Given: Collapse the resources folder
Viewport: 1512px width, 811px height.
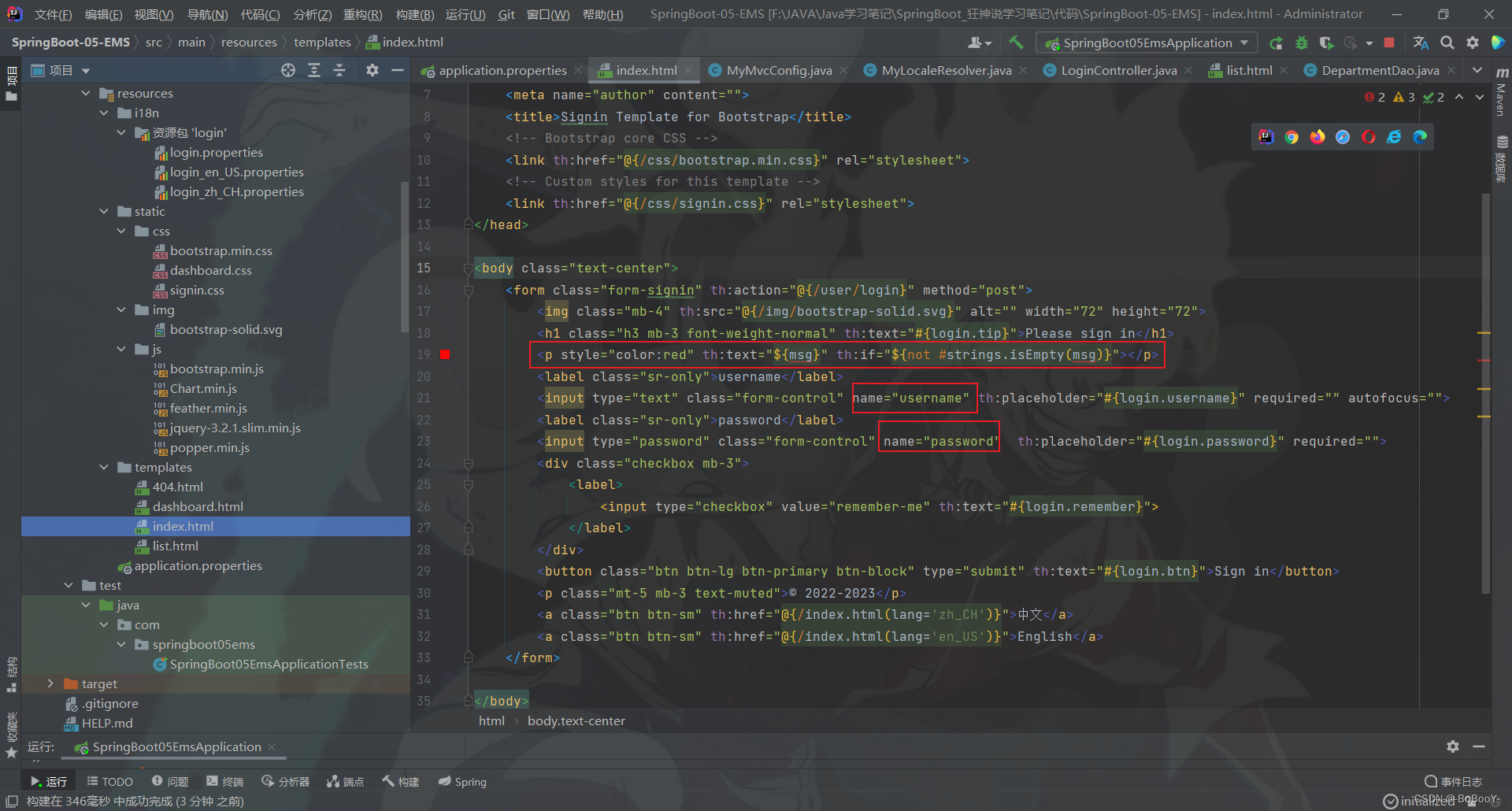Looking at the screenshot, I should tap(86, 93).
